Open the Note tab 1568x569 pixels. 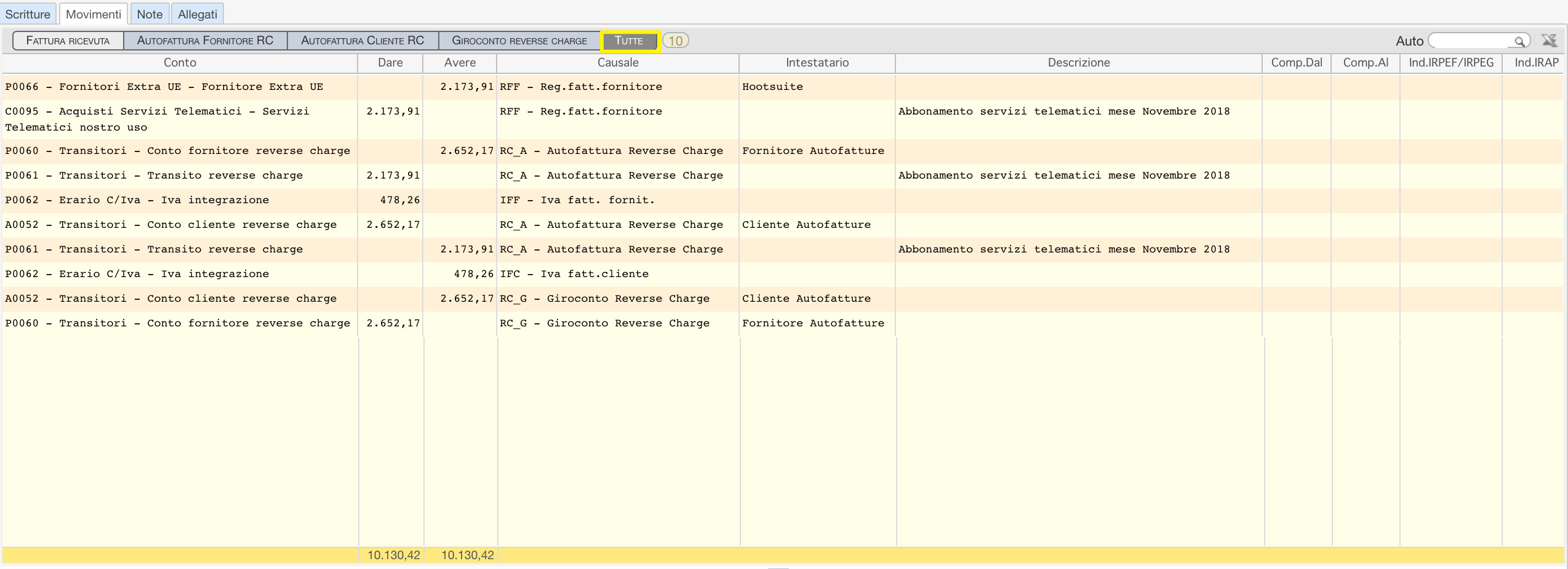coord(150,14)
